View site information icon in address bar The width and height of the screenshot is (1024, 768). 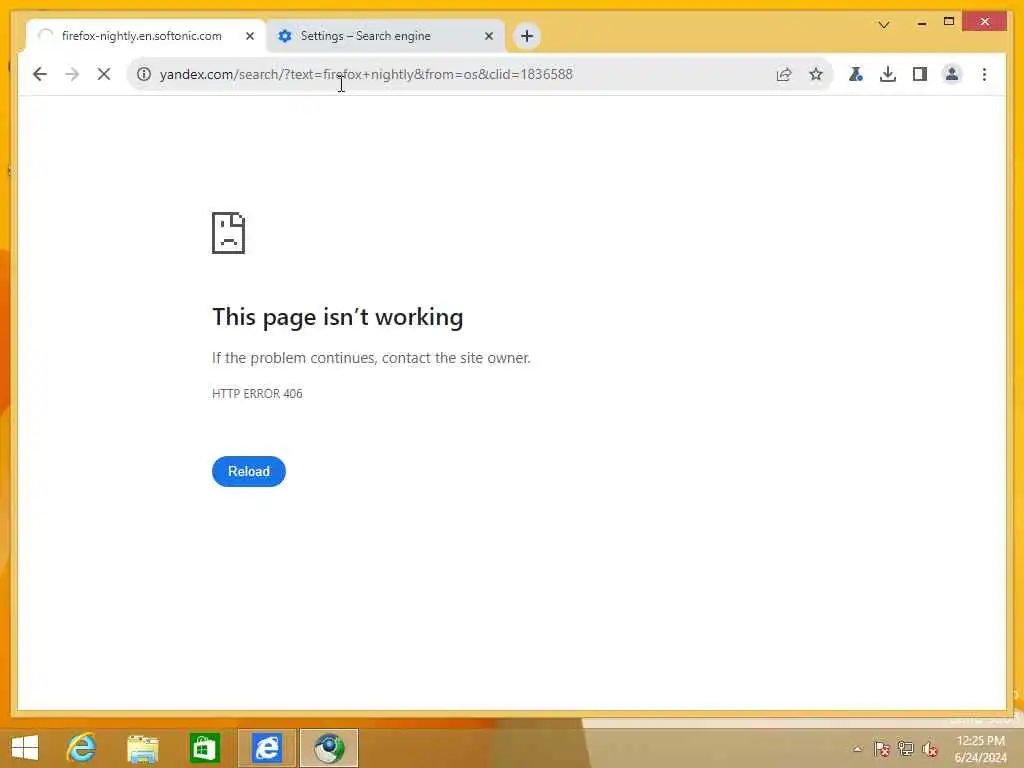point(144,74)
